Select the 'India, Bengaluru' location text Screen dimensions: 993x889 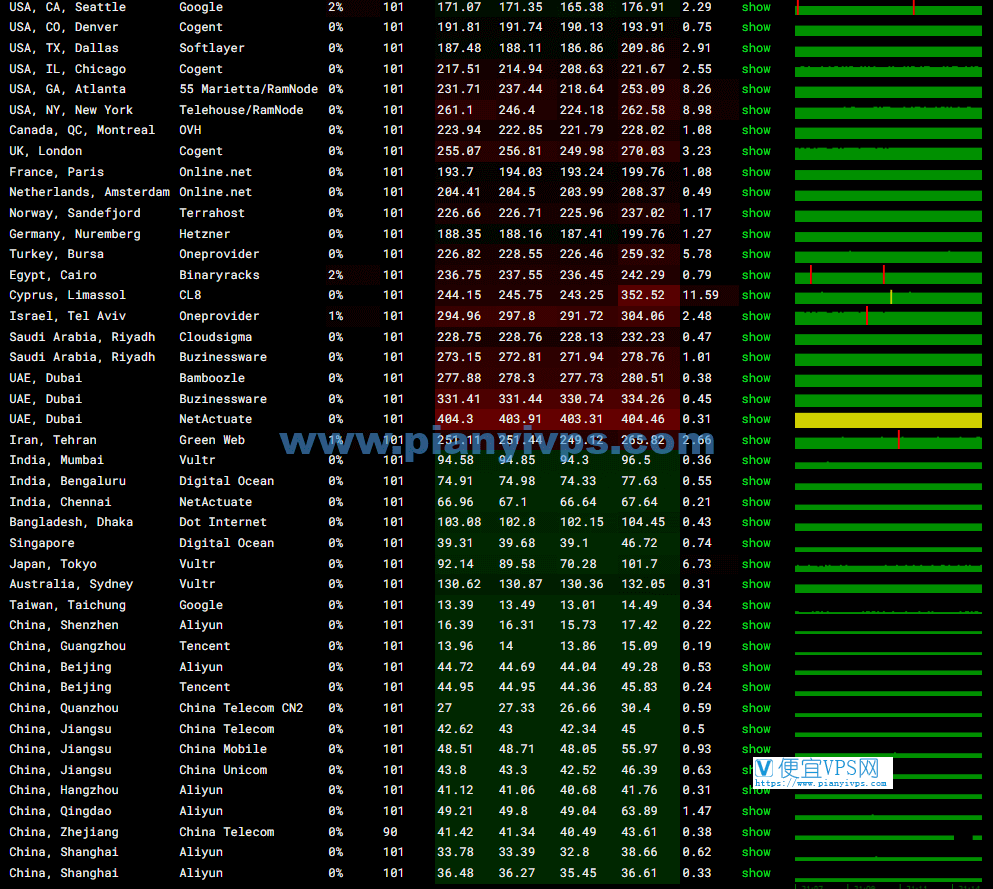coord(67,481)
